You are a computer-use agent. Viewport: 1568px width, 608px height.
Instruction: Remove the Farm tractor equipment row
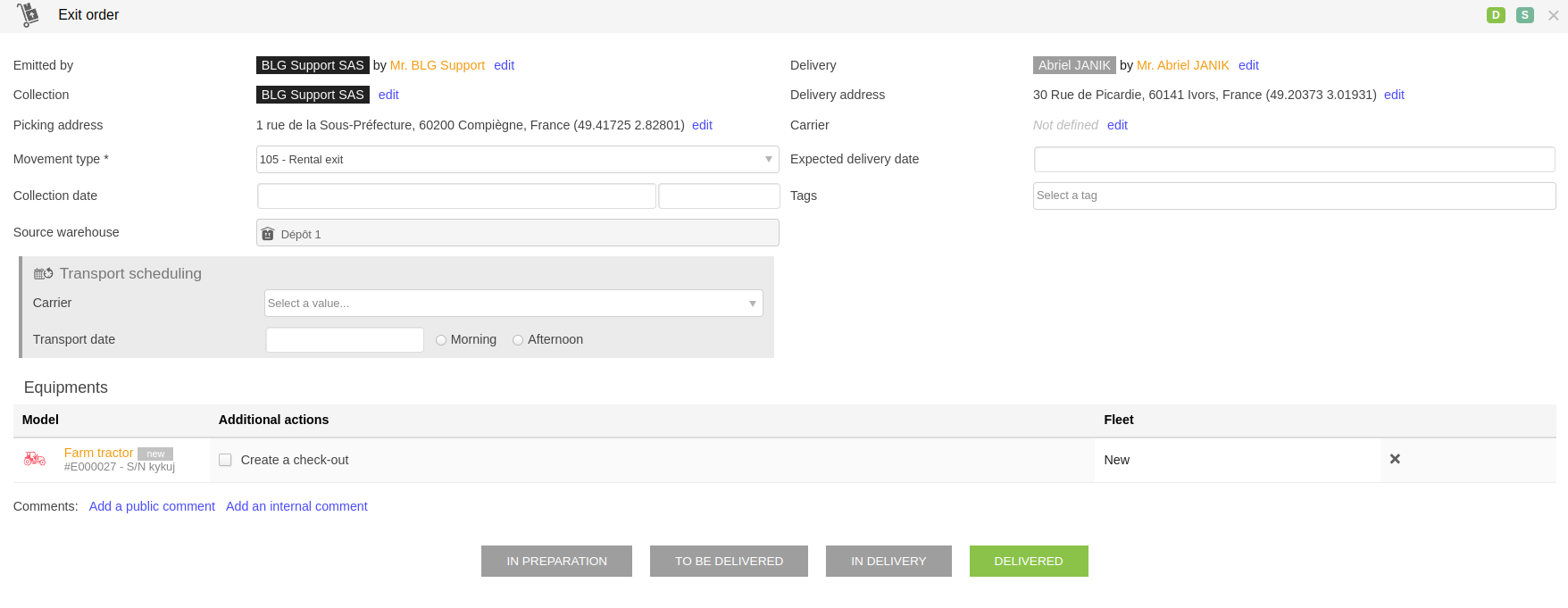click(1395, 459)
